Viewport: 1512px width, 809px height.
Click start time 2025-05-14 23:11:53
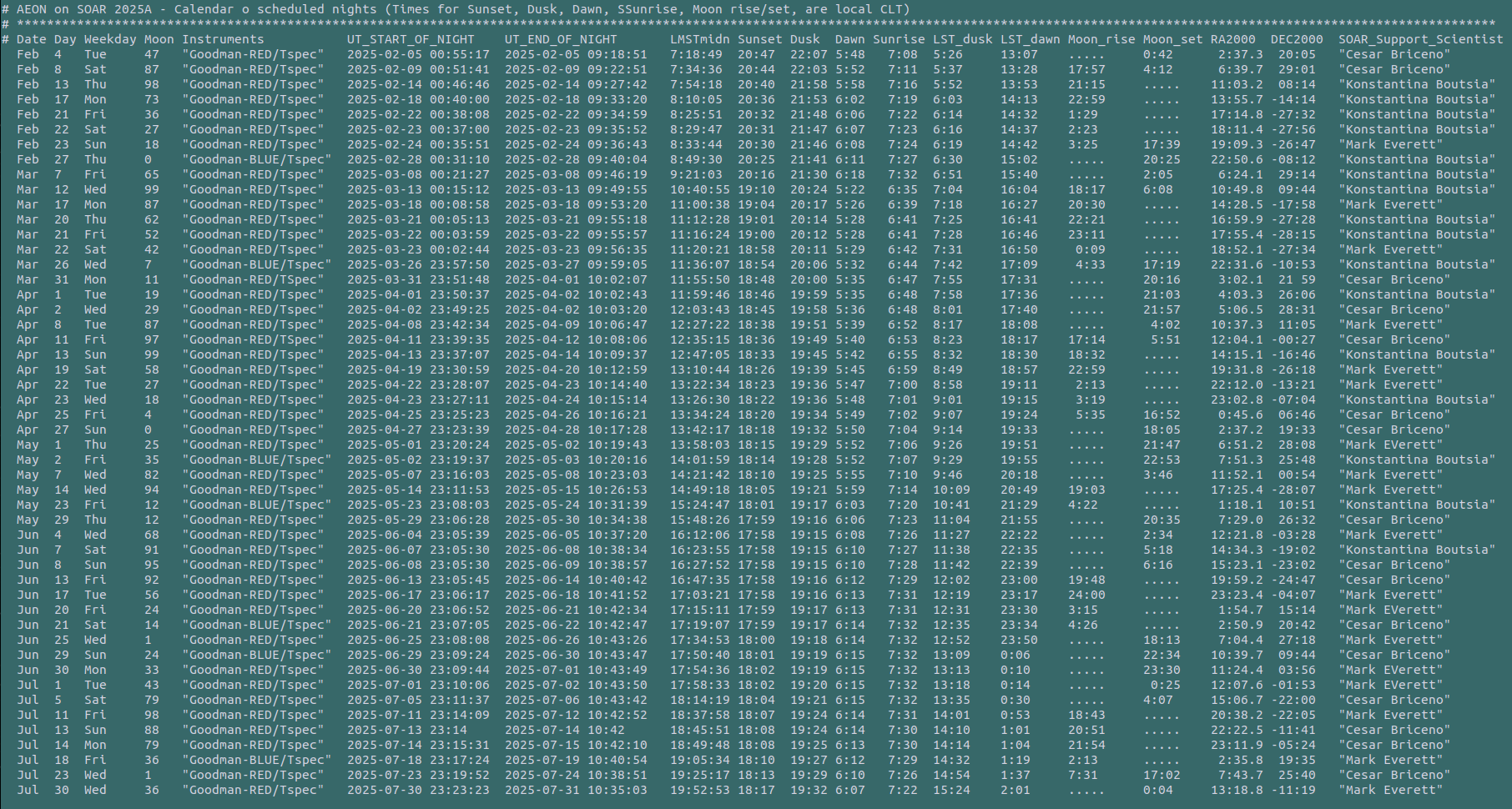(x=418, y=490)
